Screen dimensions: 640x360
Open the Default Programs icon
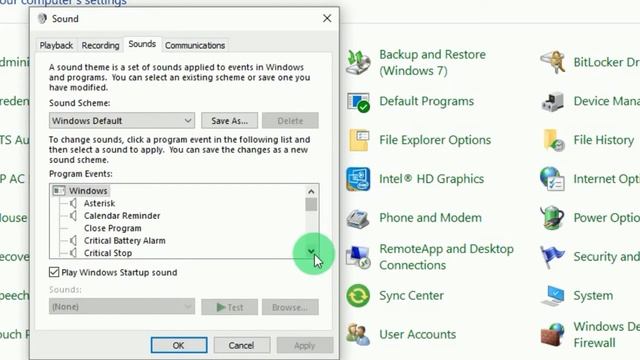358,102
